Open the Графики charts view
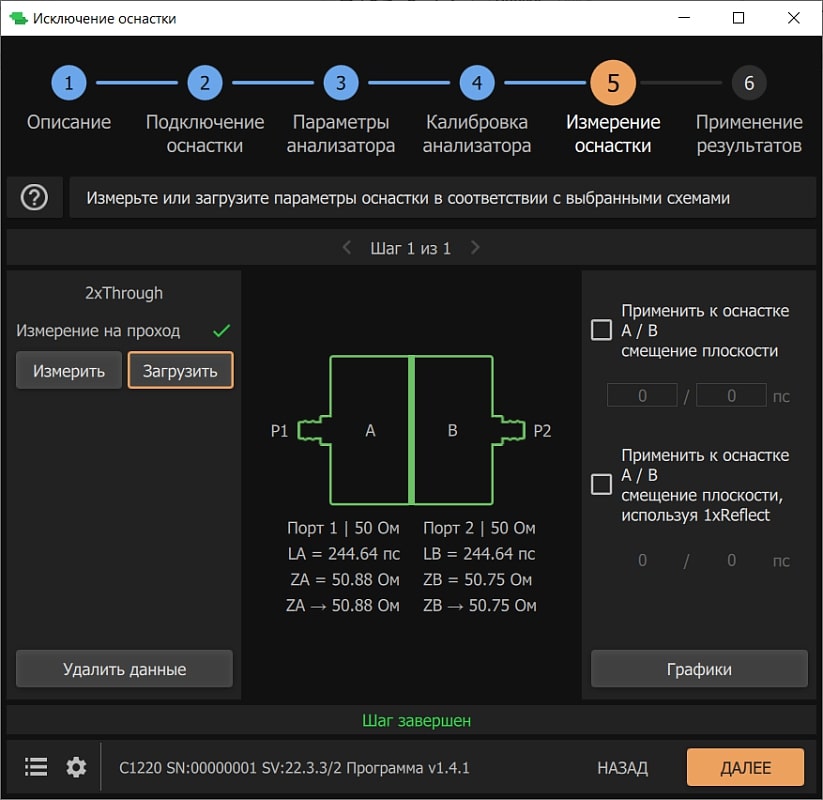This screenshot has width=823, height=800. 699,669
